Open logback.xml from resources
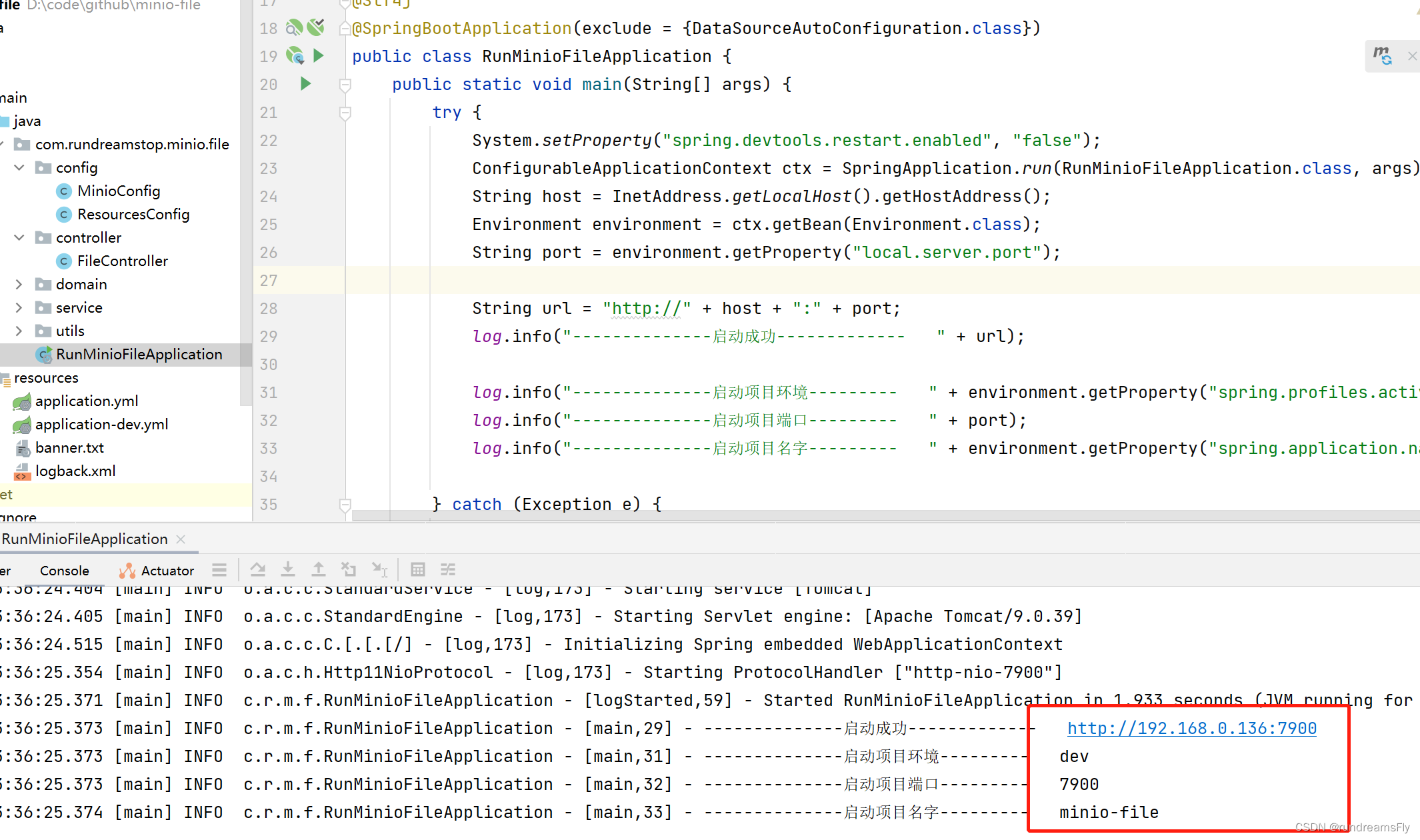The width and height of the screenshot is (1420, 840). pyautogui.click(x=75, y=471)
